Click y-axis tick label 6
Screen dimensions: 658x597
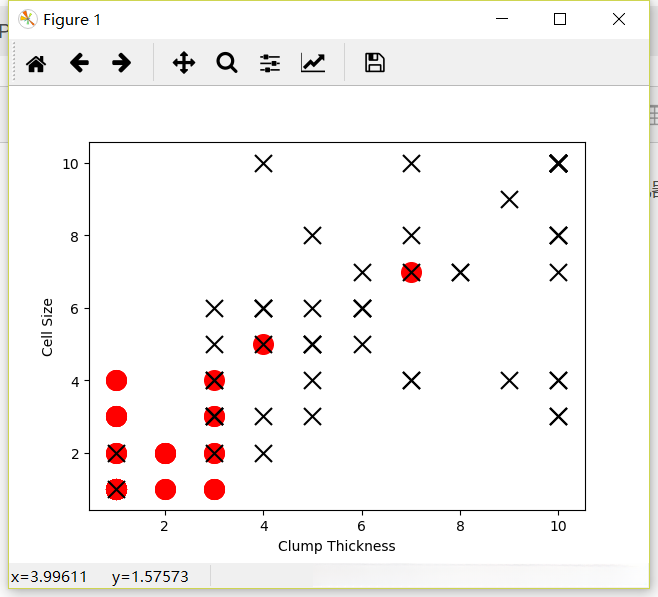coord(75,309)
